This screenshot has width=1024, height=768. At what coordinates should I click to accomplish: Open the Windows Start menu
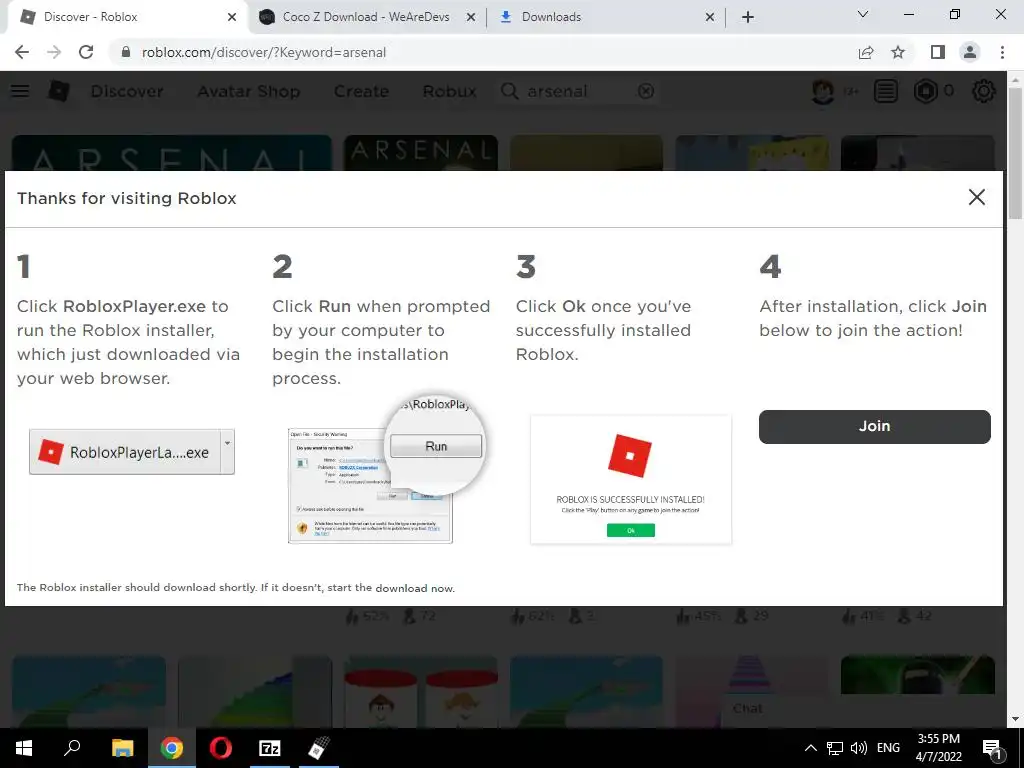[x=24, y=748]
